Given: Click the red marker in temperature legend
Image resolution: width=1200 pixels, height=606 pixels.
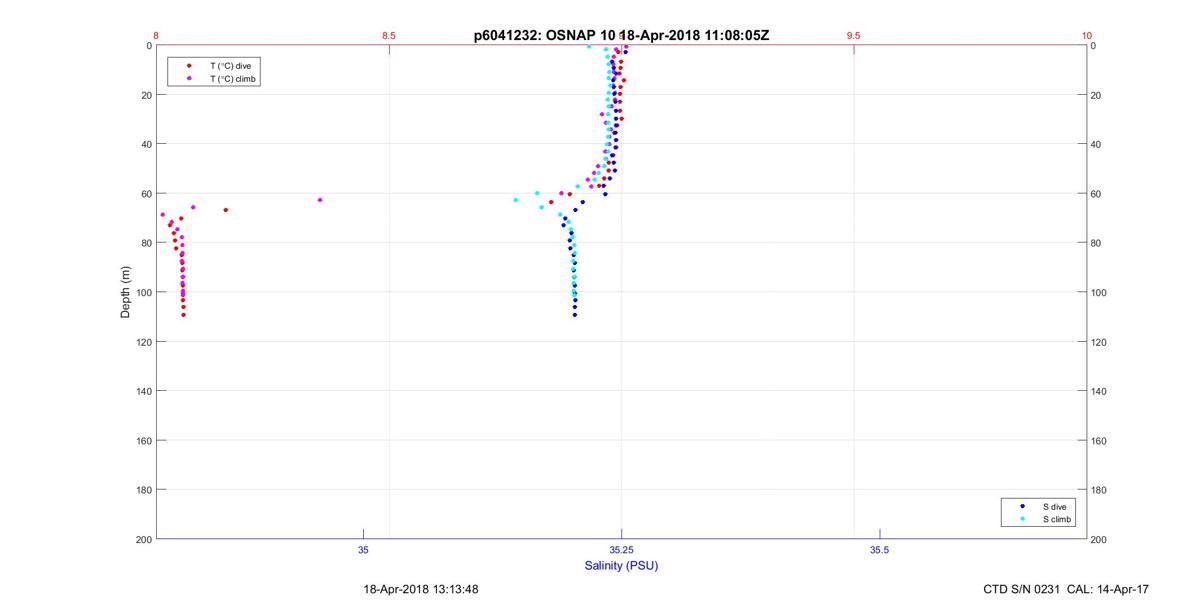Looking at the screenshot, I should coord(189,65).
